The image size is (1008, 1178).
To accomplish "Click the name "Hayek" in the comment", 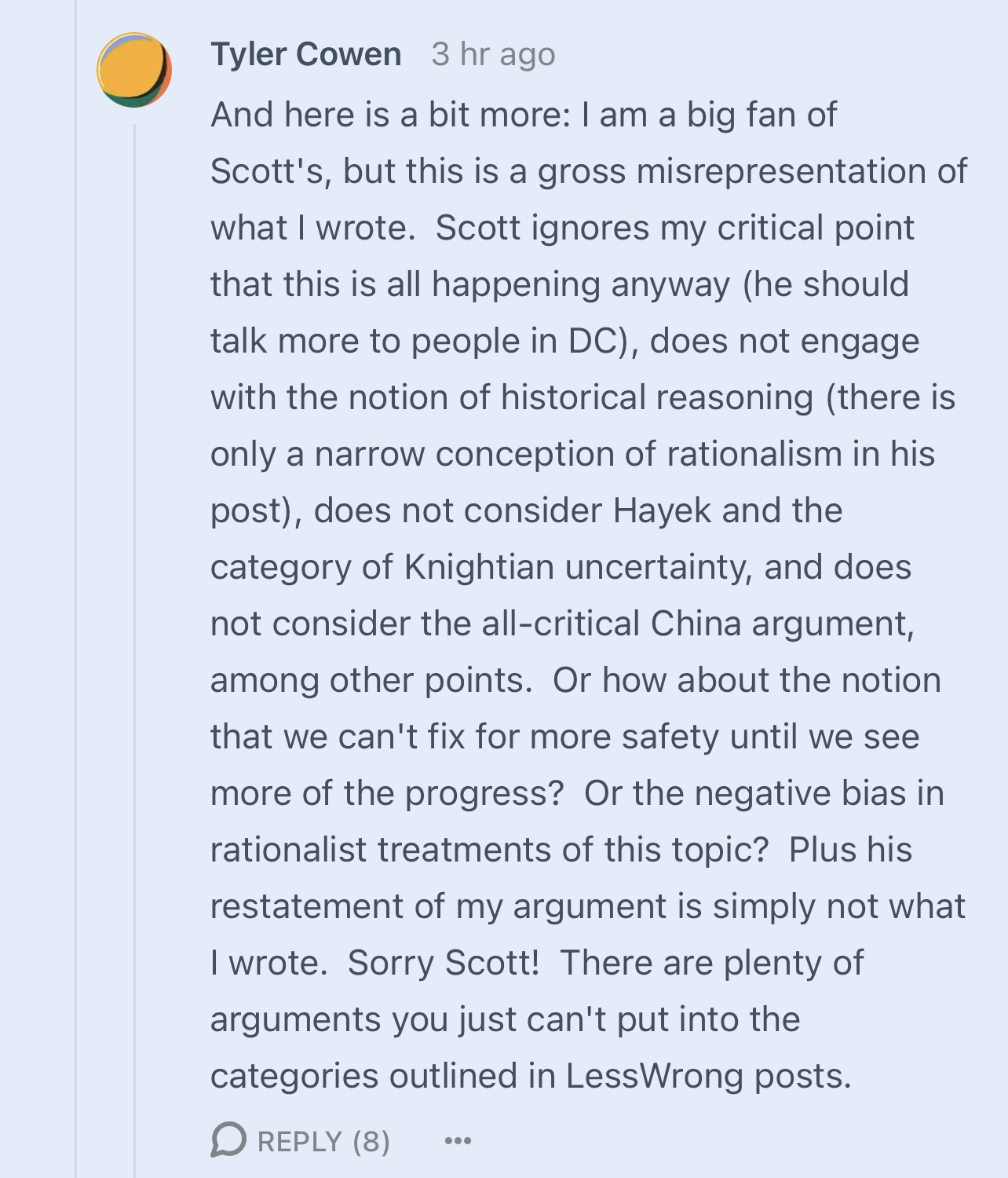I will click(x=663, y=511).
